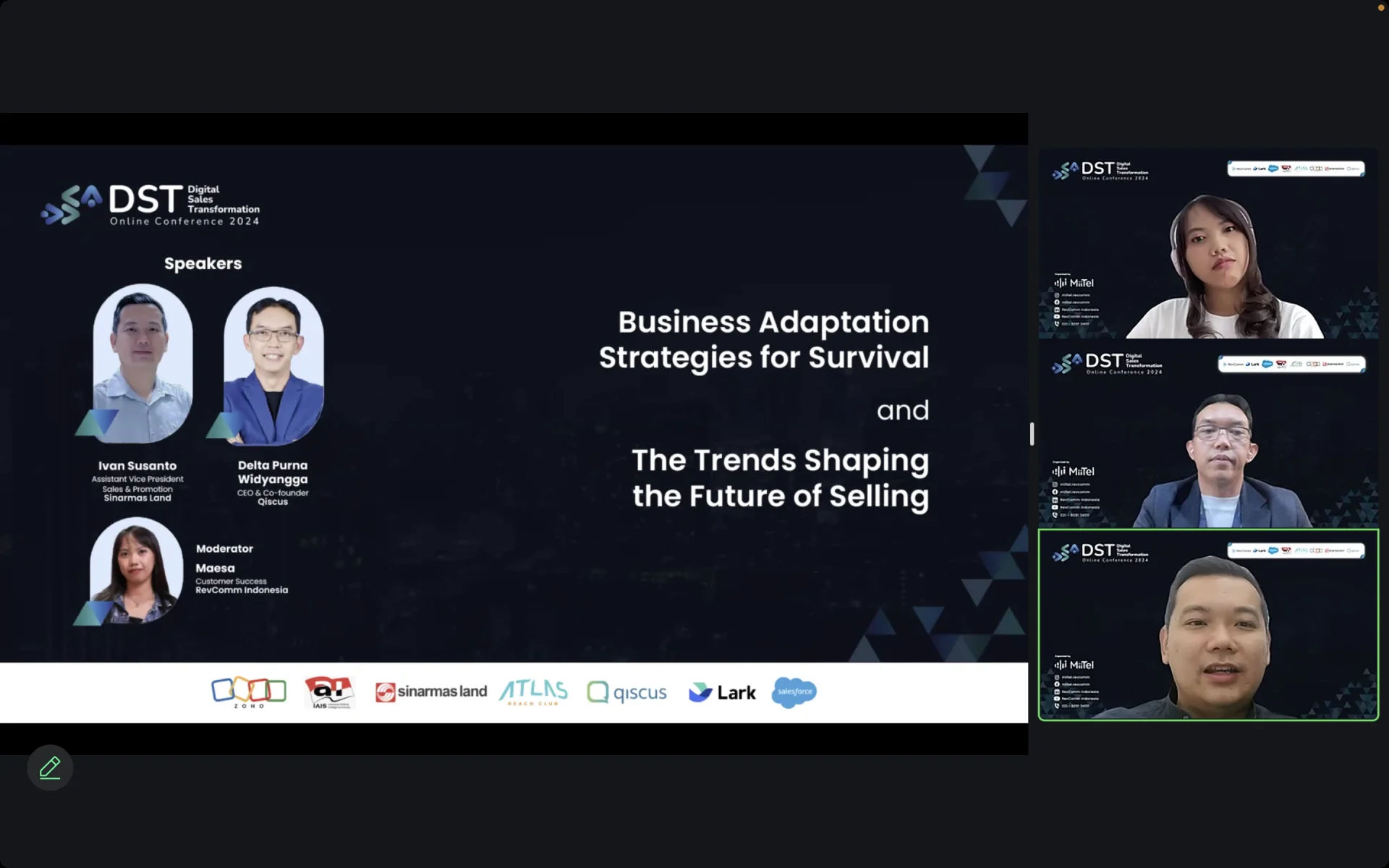Click the Atlas Beach Club logo
The height and width of the screenshot is (868, 1389).
(533, 692)
